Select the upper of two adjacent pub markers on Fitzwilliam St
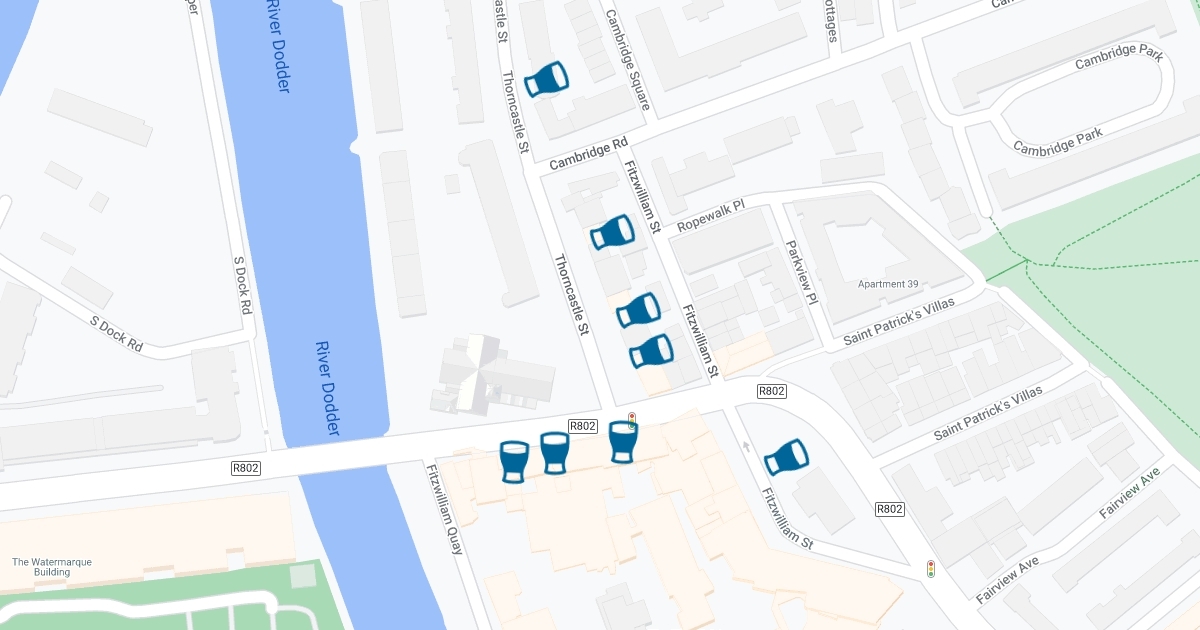The width and height of the screenshot is (1200, 630). pyautogui.click(x=638, y=310)
